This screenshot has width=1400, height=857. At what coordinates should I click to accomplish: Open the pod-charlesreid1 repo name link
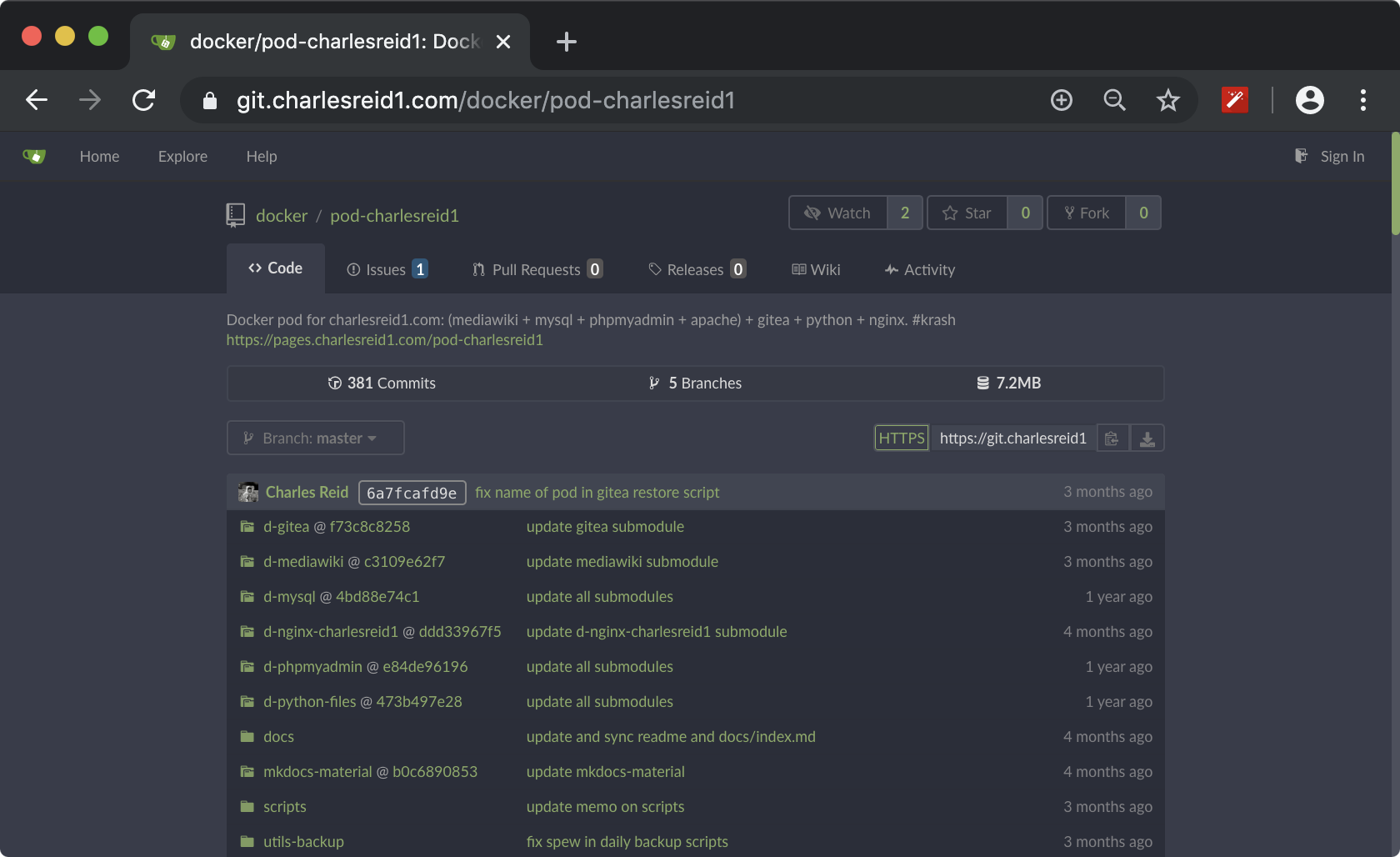tap(395, 215)
